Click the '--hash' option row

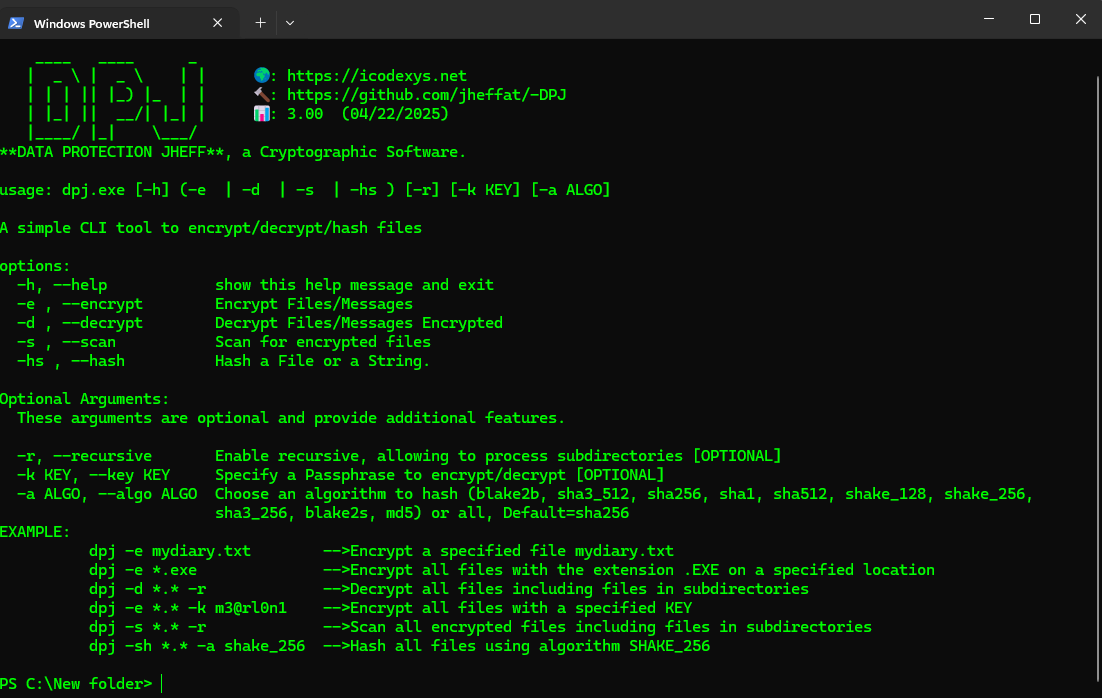223,361
